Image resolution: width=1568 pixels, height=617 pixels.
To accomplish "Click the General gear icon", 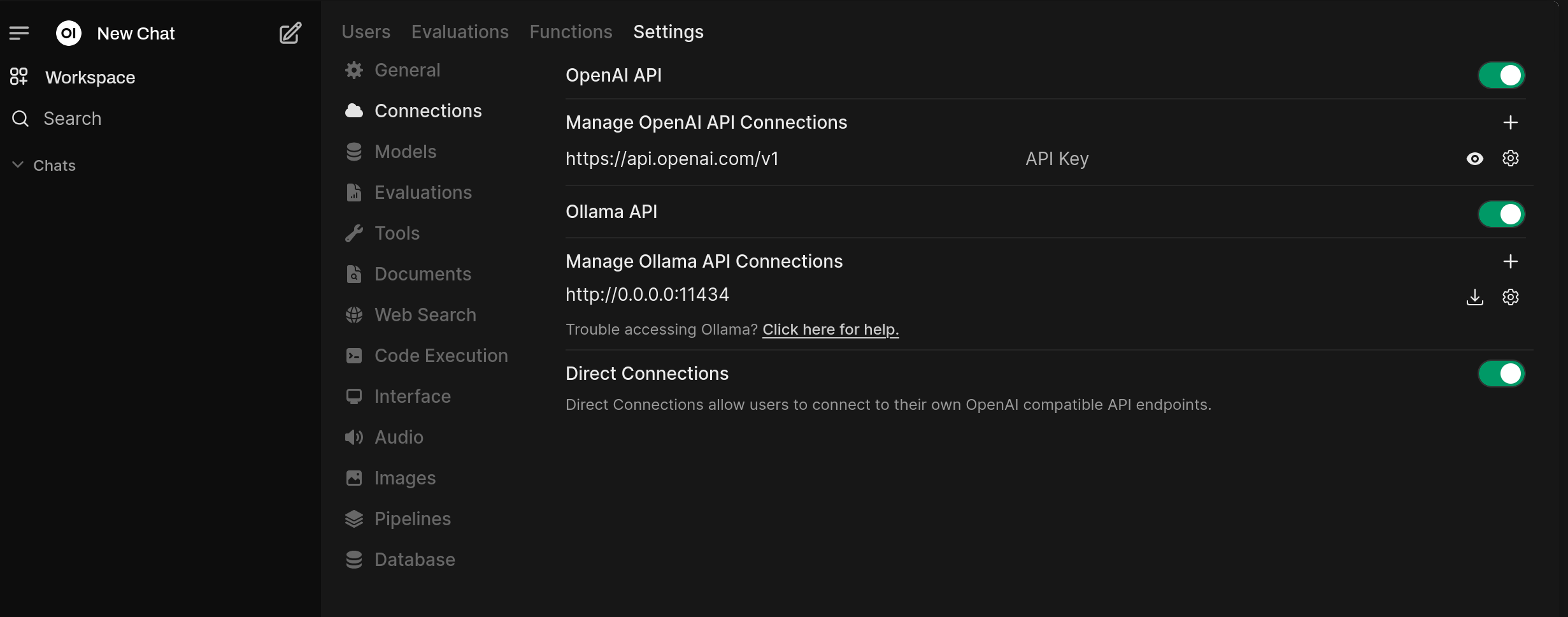I will pyautogui.click(x=354, y=70).
